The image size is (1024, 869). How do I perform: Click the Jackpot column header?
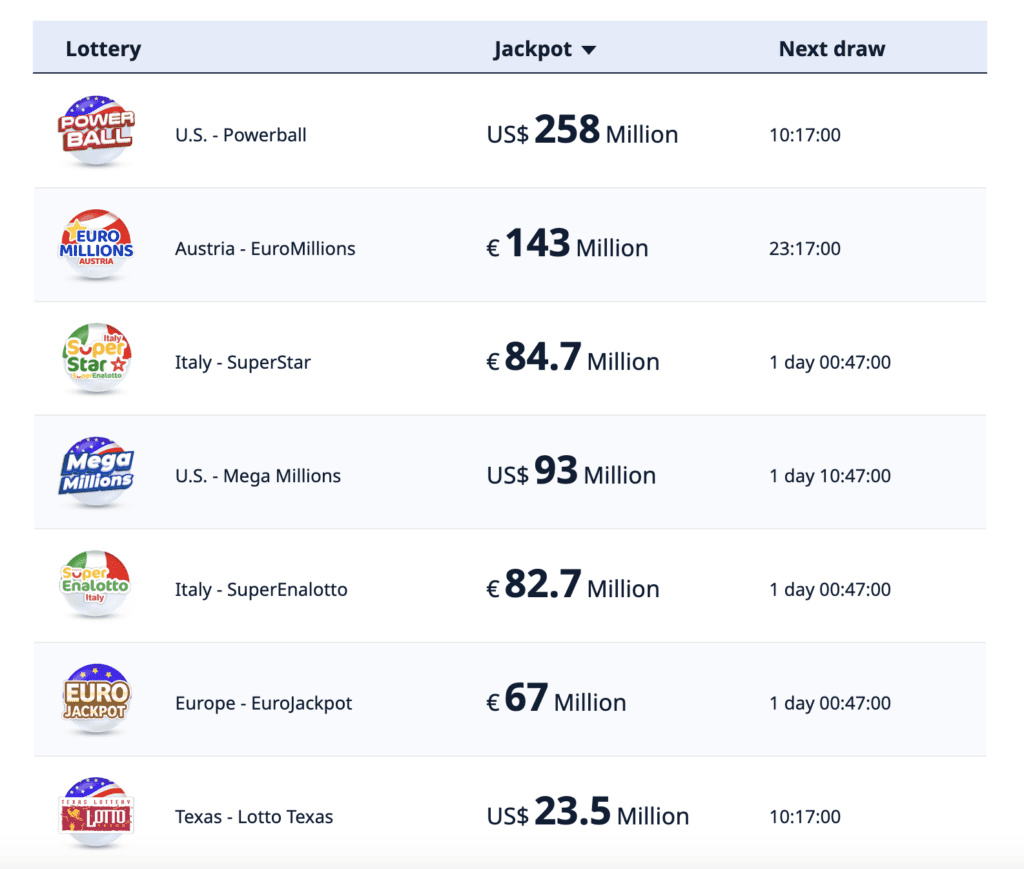pos(532,49)
